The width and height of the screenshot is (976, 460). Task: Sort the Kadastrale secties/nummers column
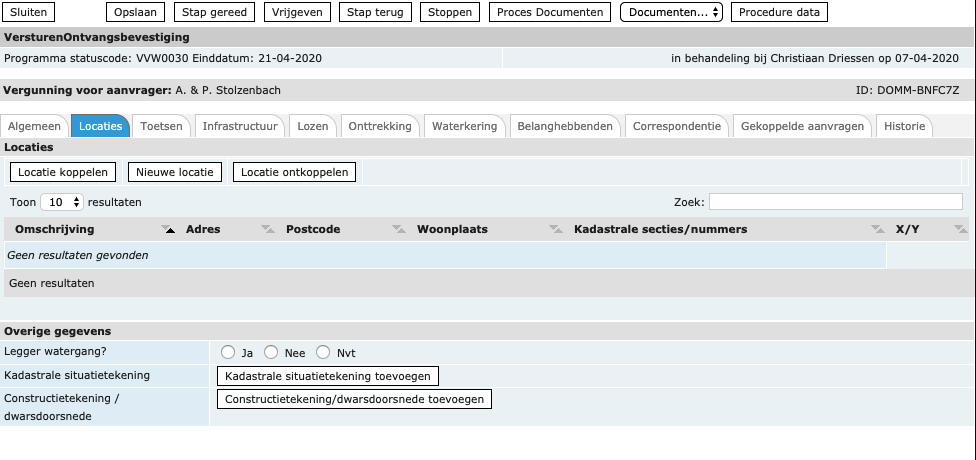877,230
